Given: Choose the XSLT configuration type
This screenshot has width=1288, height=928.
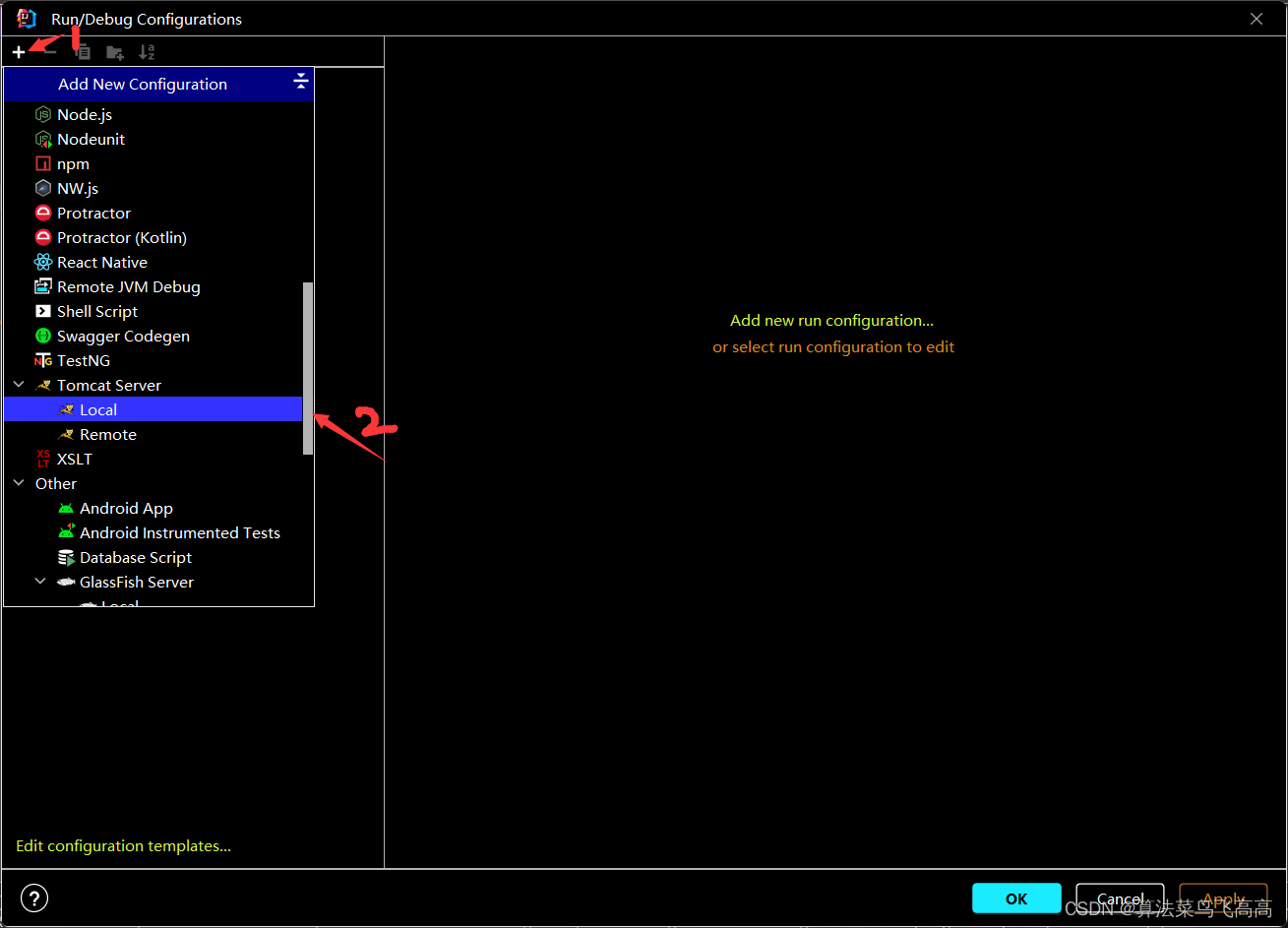Looking at the screenshot, I should click(x=153, y=459).
